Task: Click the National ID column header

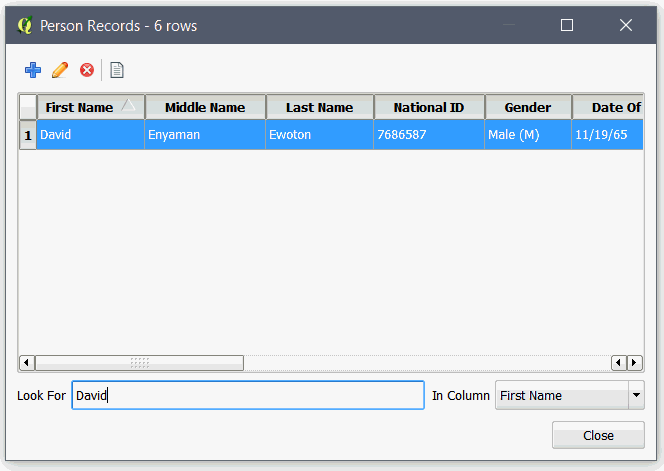Action: coord(429,107)
